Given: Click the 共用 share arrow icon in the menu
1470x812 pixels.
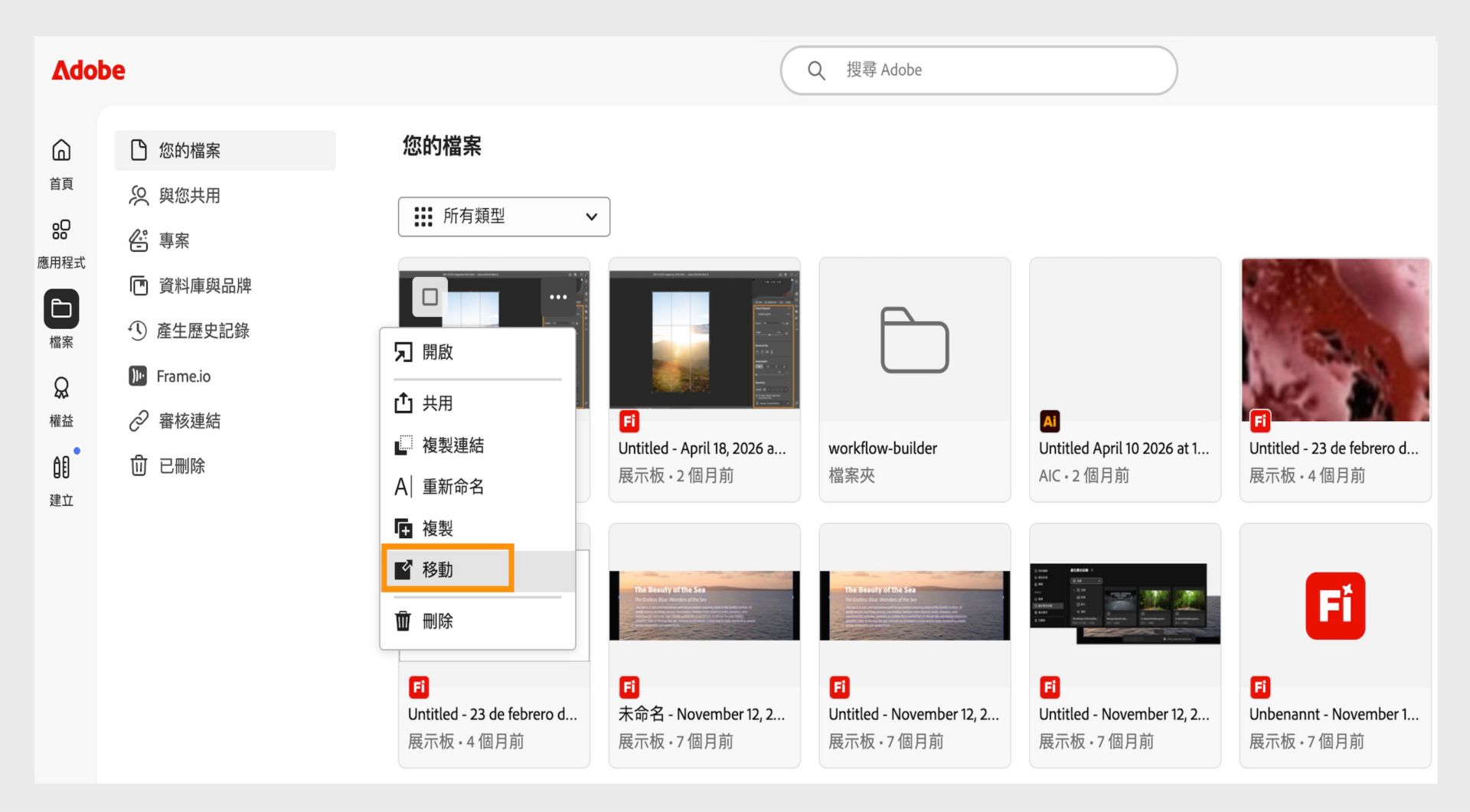Looking at the screenshot, I should pos(403,403).
